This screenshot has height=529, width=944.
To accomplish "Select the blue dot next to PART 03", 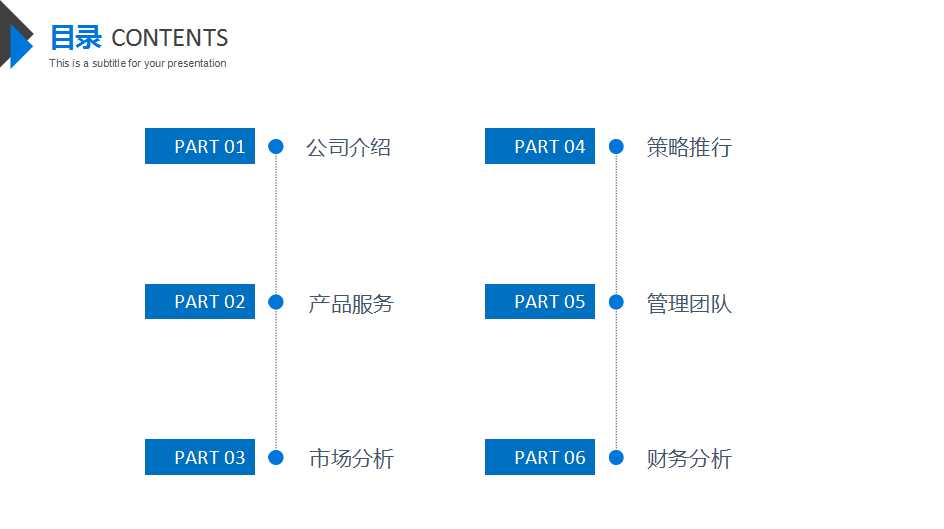I will [x=276, y=457].
